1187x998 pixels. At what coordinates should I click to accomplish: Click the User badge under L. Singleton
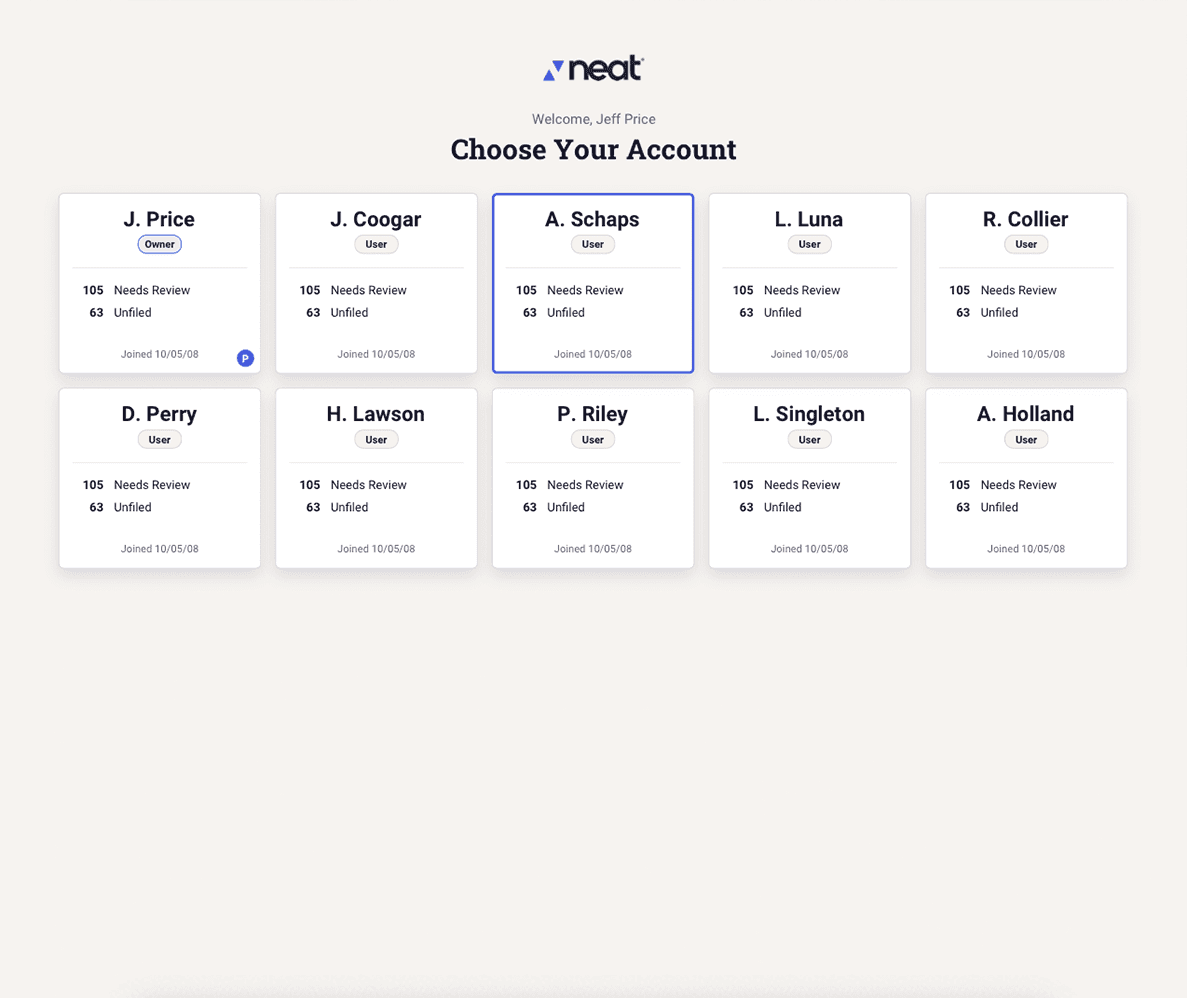coord(809,440)
